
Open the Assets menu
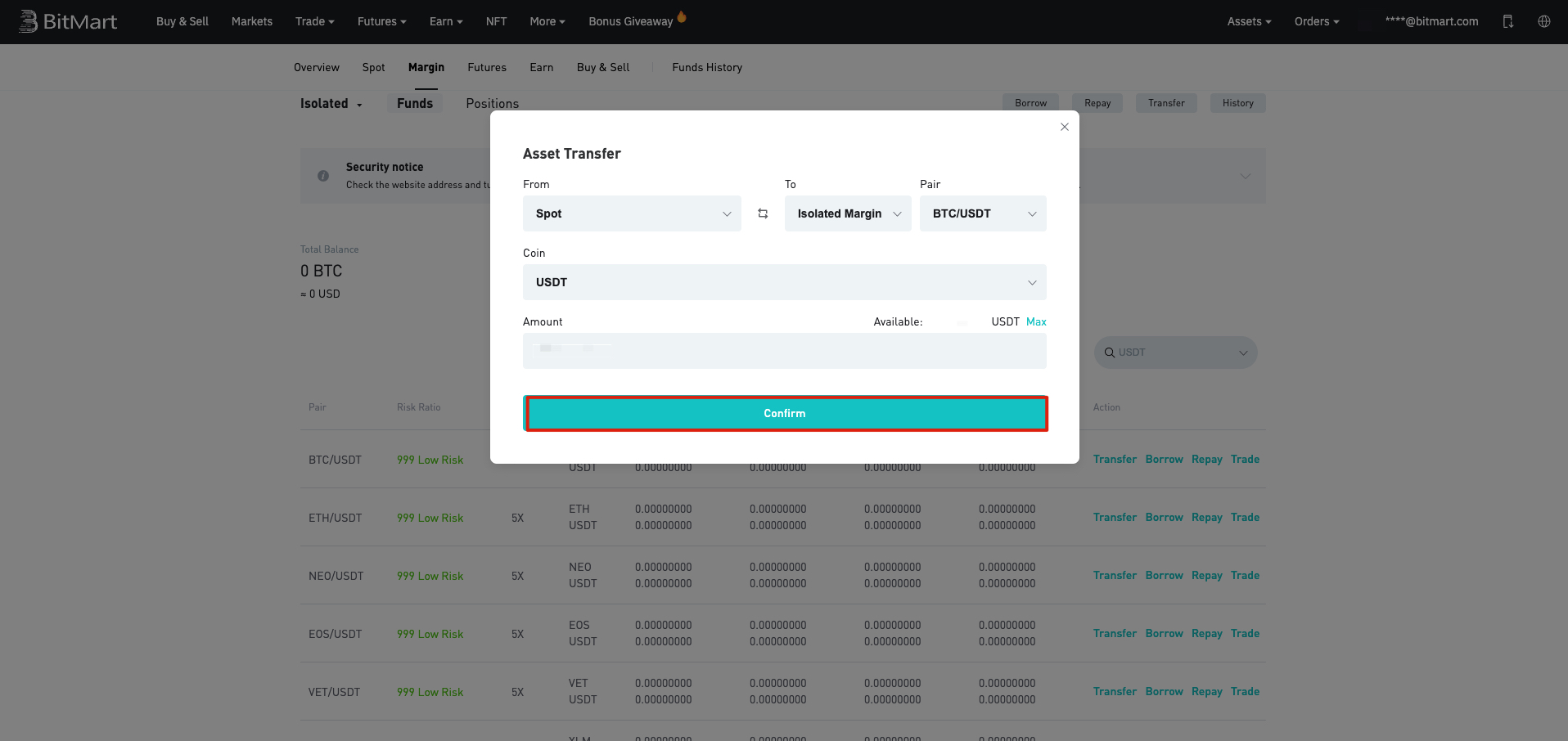coord(1249,21)
